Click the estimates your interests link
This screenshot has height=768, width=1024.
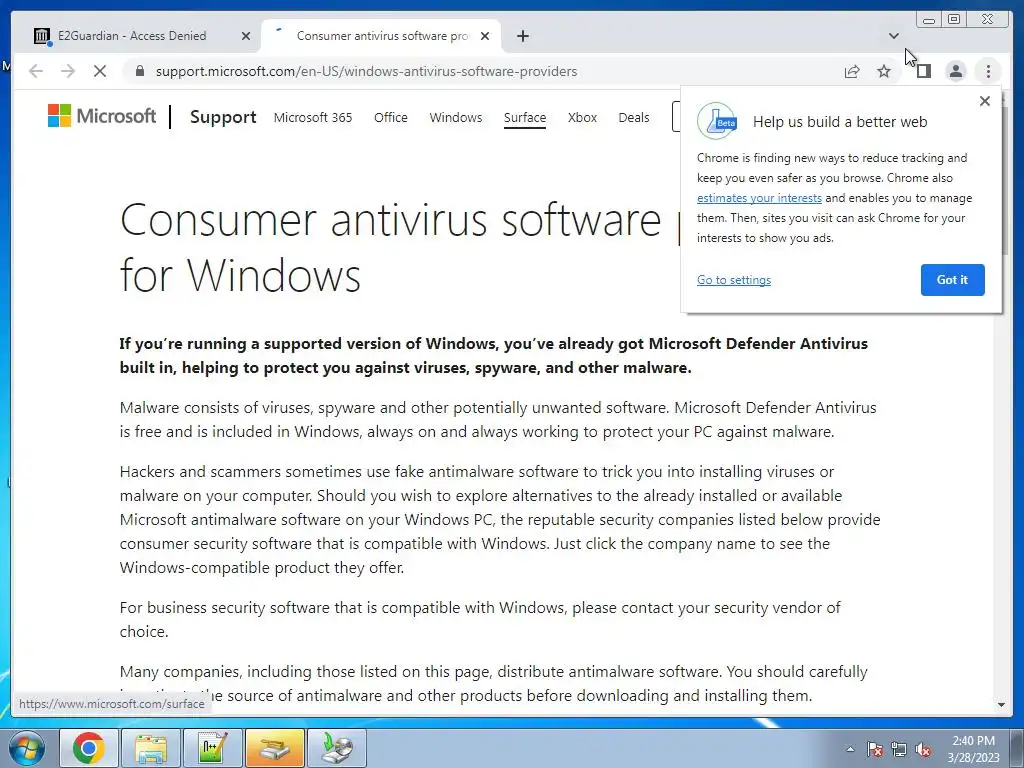coord(759,198)
